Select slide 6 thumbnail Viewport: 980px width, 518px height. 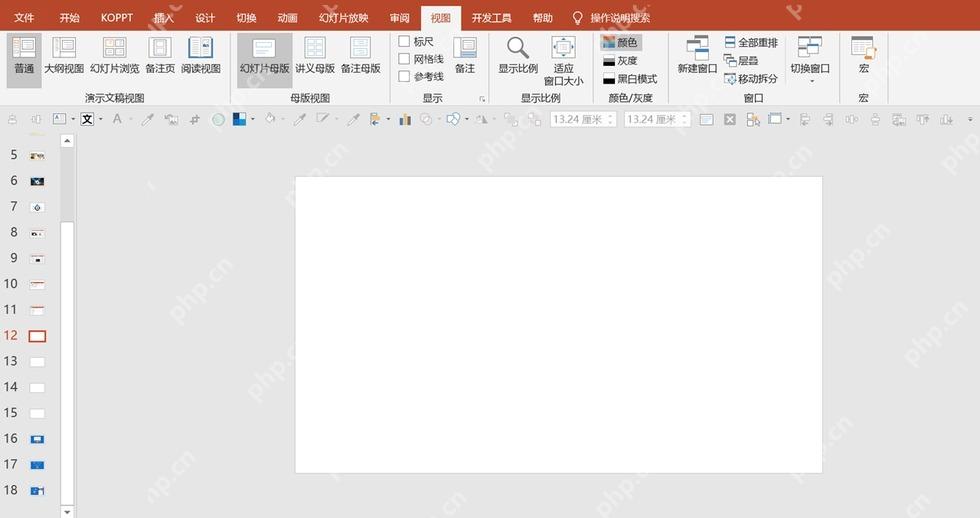coord(38,181)
